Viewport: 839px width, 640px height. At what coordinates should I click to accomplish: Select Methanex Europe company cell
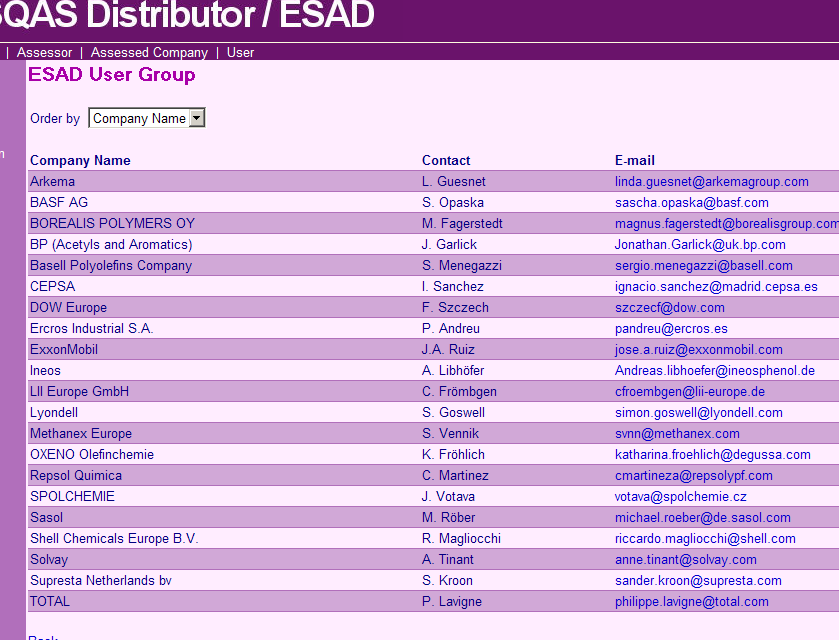click(x=81, y=433)
